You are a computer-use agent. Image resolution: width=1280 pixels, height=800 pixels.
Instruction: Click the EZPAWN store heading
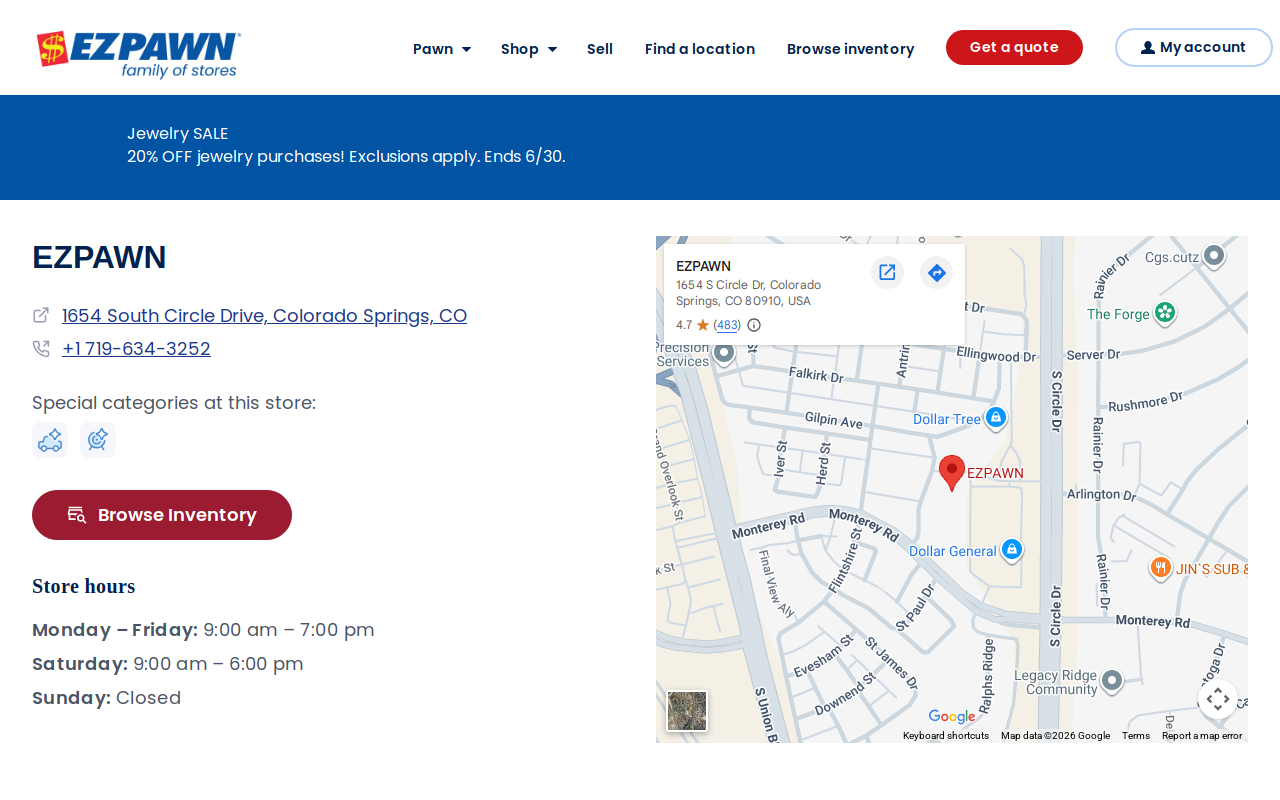coord(99,258)
